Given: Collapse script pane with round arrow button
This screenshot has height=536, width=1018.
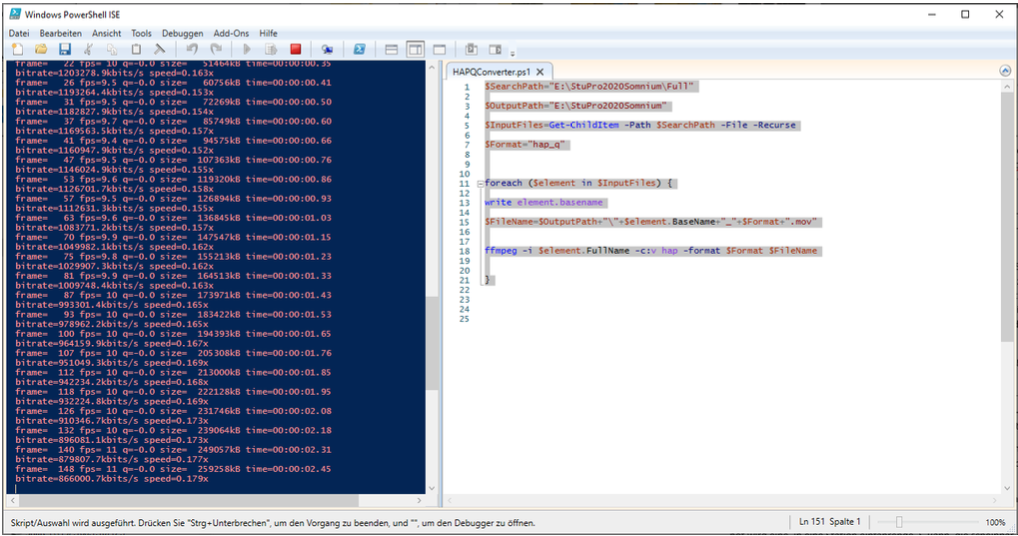Looking at the screenshot, I should click(1005, 70).
